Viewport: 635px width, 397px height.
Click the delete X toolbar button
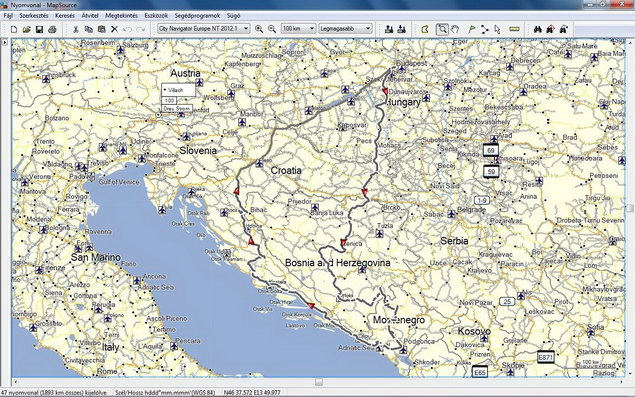coord(114,29)
